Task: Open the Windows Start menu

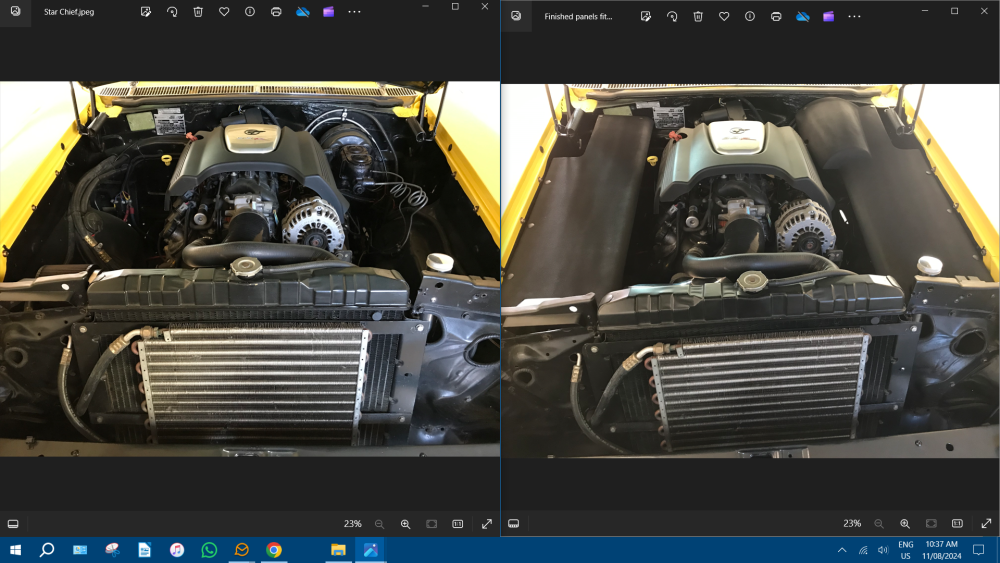Action: point(15,550)
